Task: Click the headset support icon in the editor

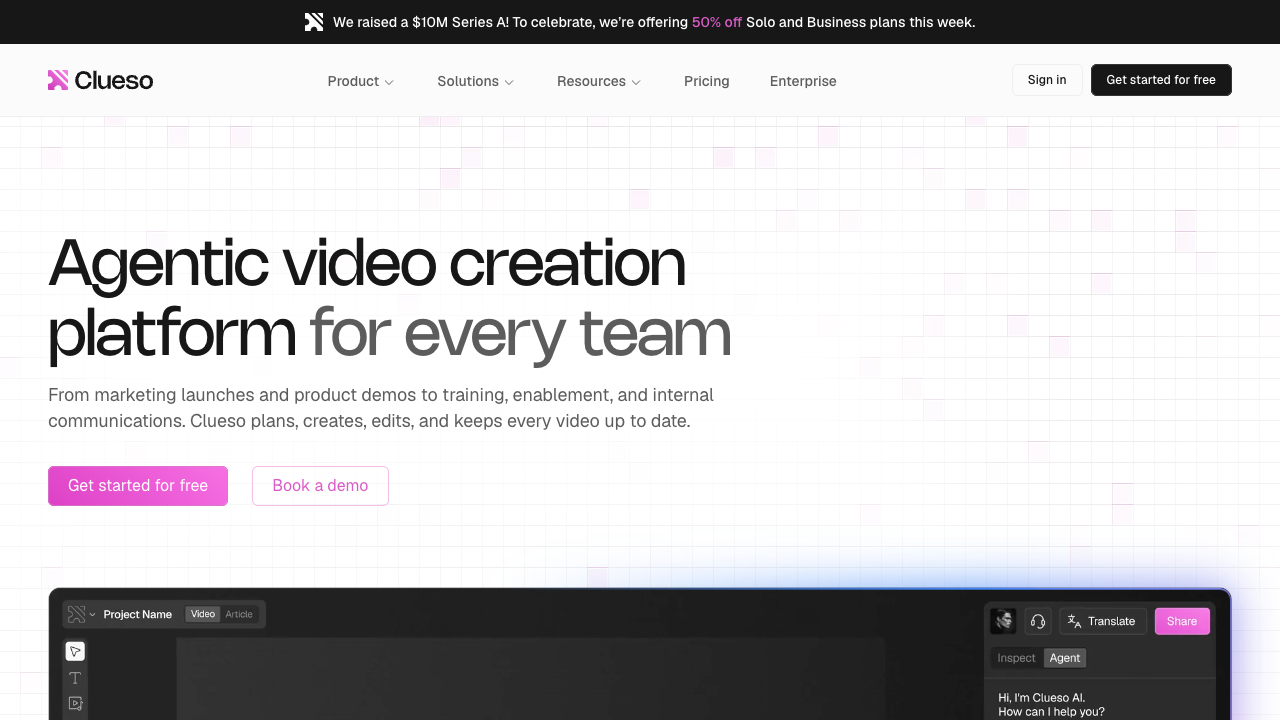Action: [x=1038, y=621]
